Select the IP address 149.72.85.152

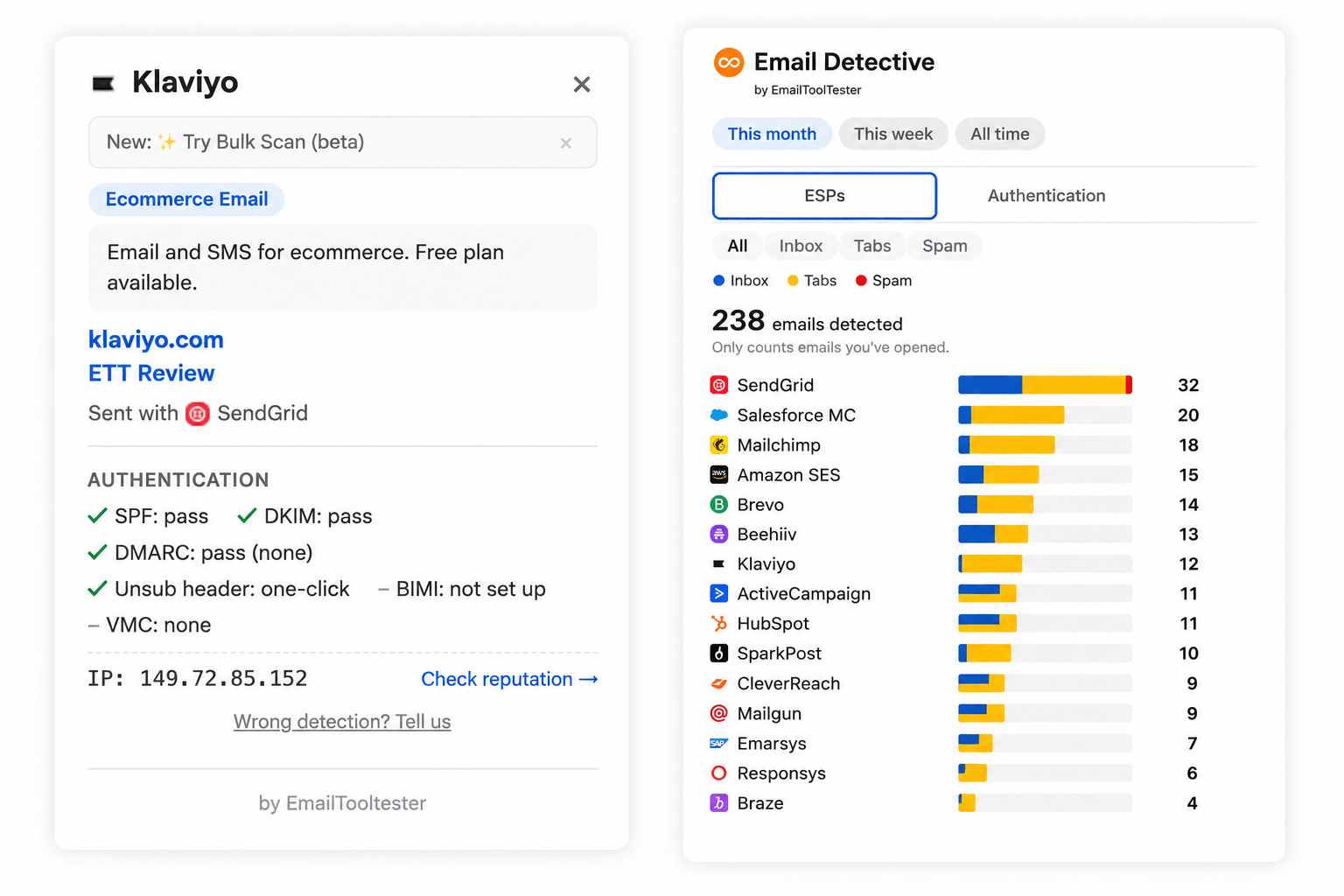223,678
